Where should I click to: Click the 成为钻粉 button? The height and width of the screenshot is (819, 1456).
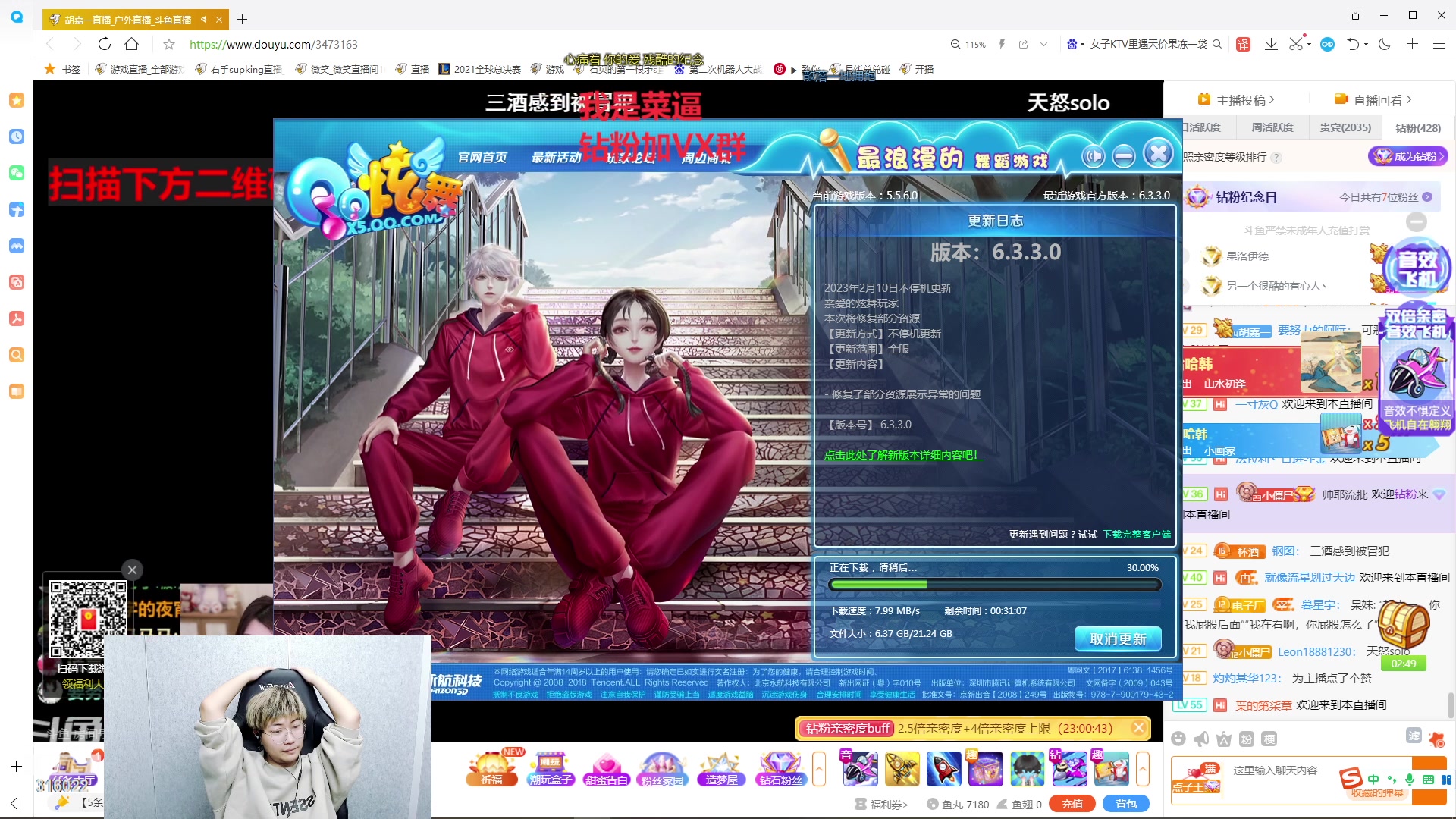coord(1408,156)
